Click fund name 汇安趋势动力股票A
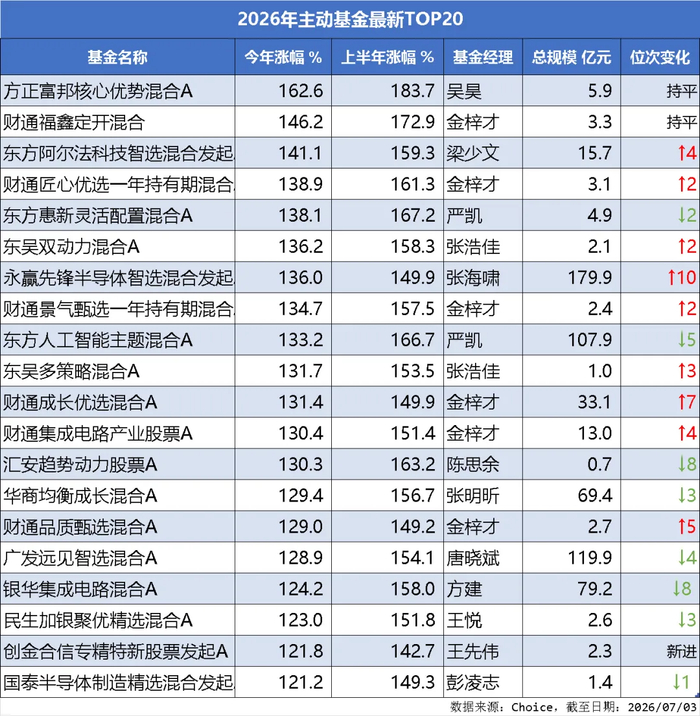 tap(80, 465)
